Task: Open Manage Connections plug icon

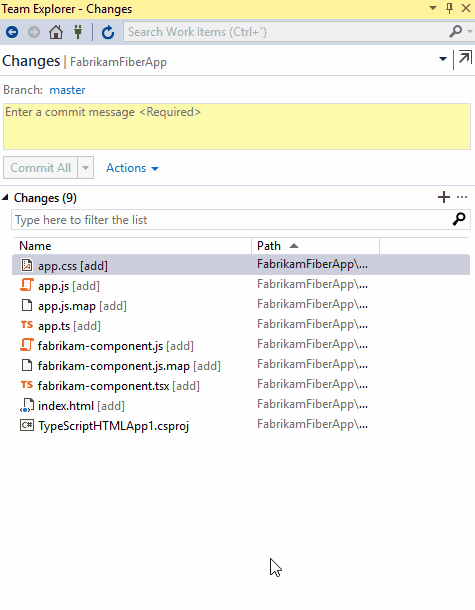Action: coord(78,32)
